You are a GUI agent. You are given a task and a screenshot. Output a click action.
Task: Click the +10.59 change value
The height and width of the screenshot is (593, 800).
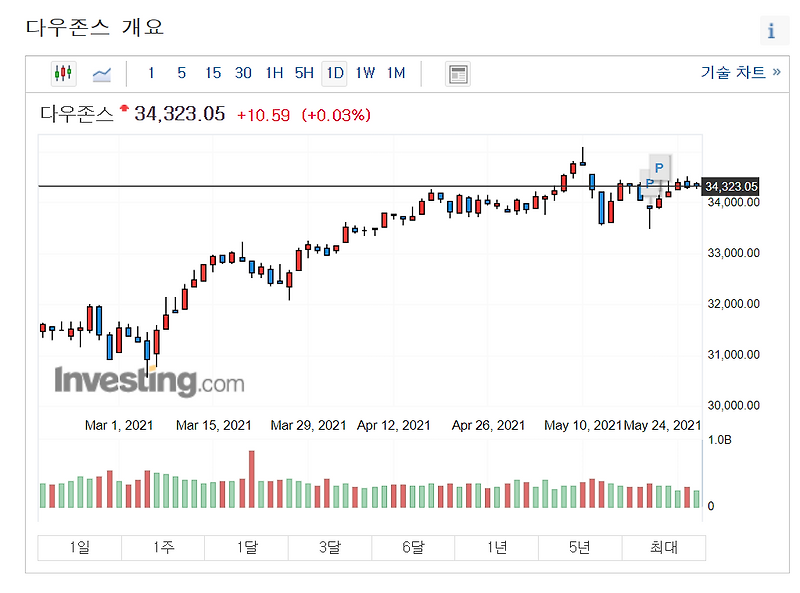263,115
